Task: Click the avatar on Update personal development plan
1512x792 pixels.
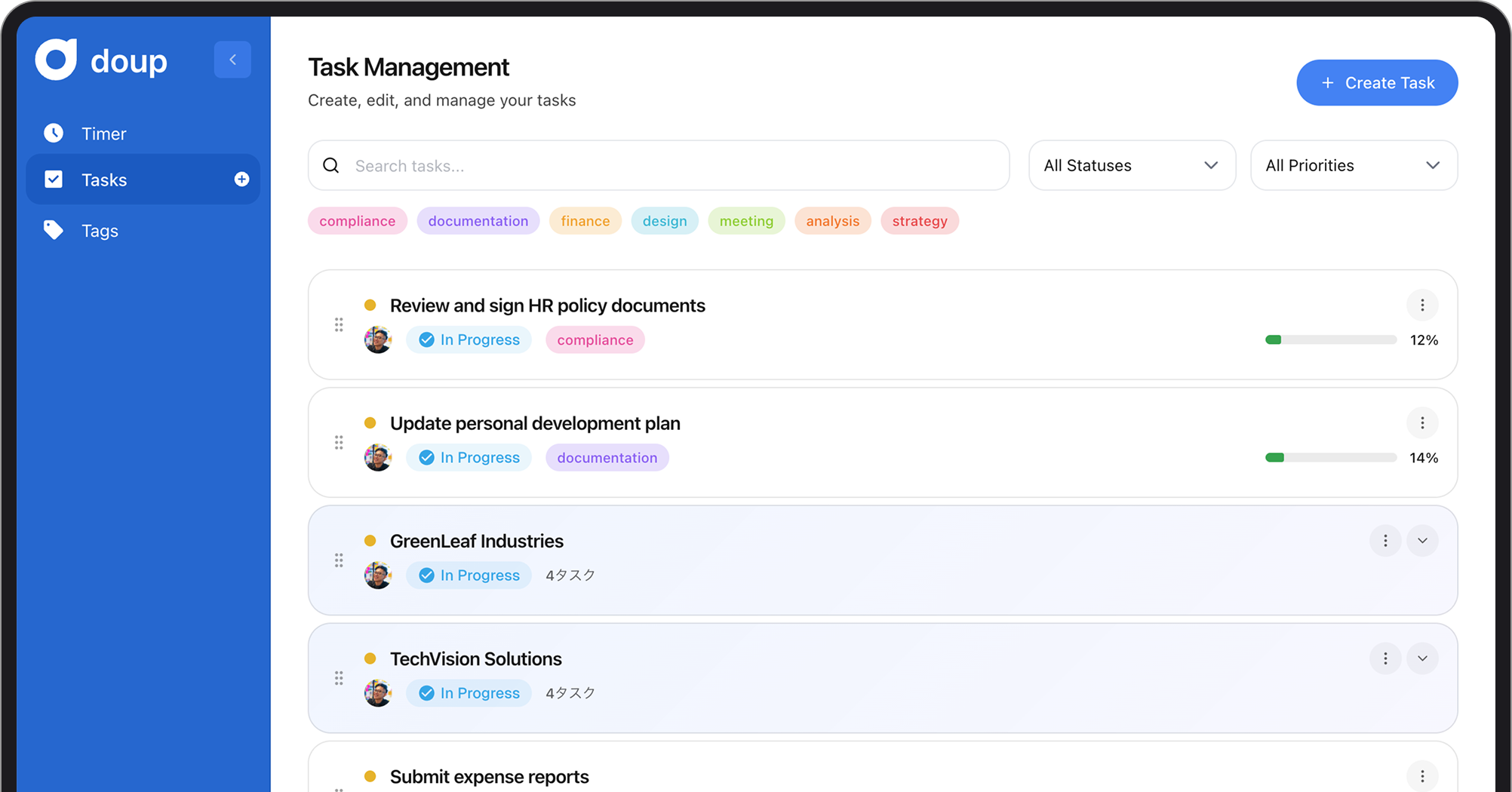Action: (x=378, y=458)
